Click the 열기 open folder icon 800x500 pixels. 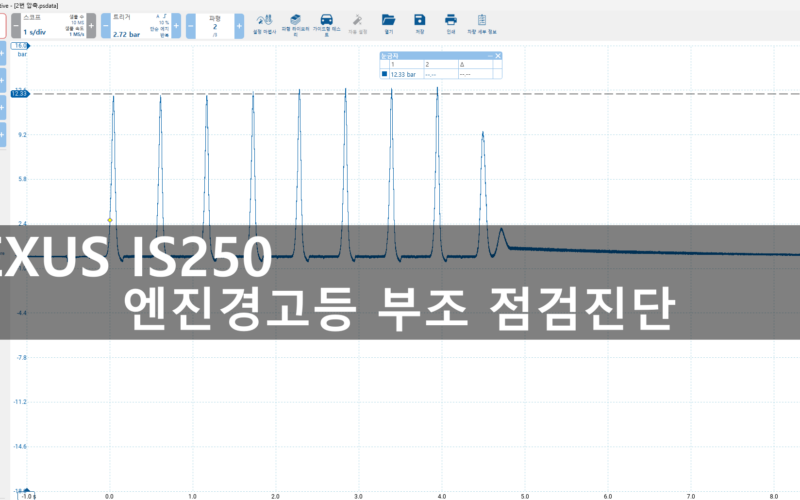tap(388, 22)
